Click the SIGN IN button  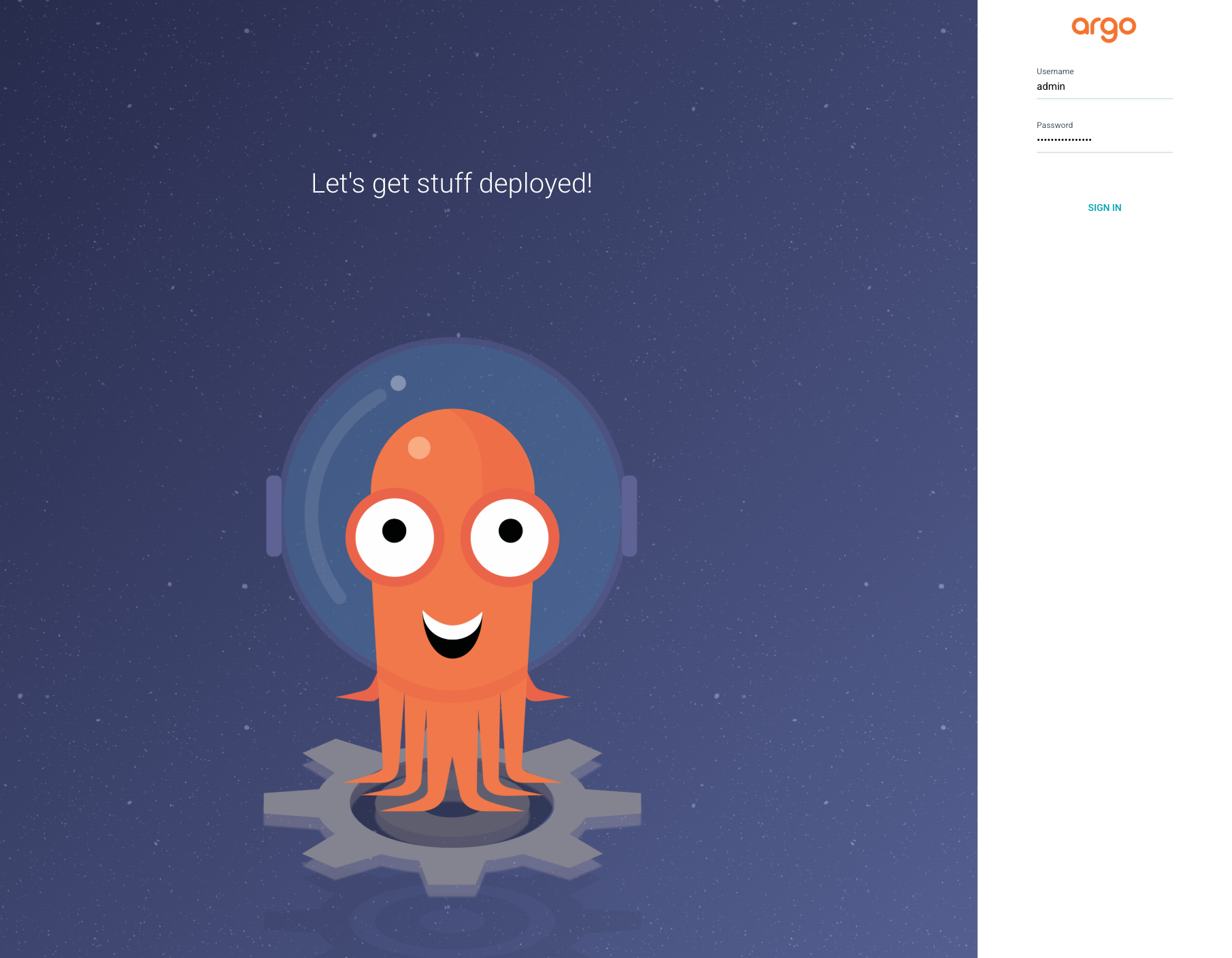(x=1104, y=208)
